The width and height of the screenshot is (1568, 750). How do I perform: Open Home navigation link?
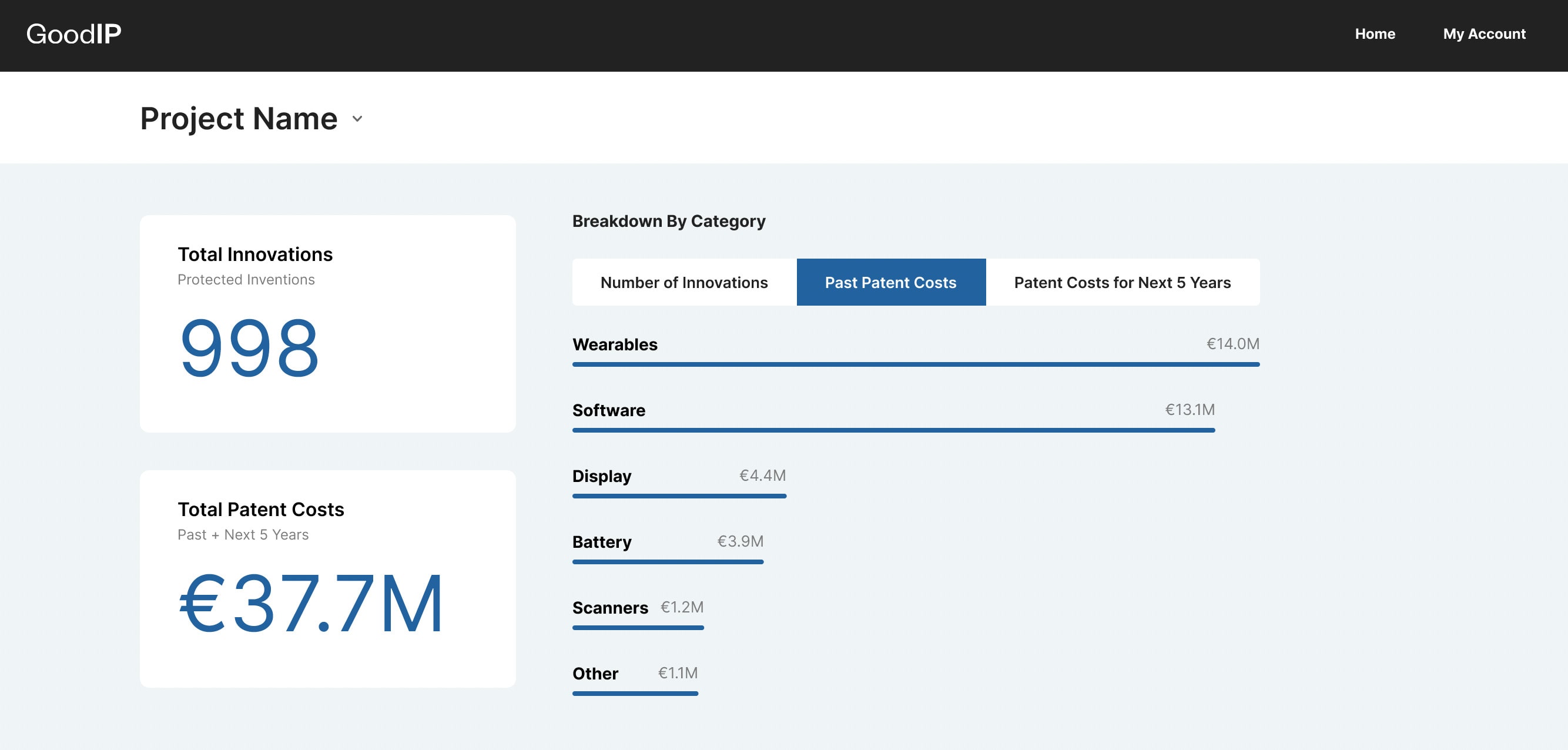coord(1375,35)
